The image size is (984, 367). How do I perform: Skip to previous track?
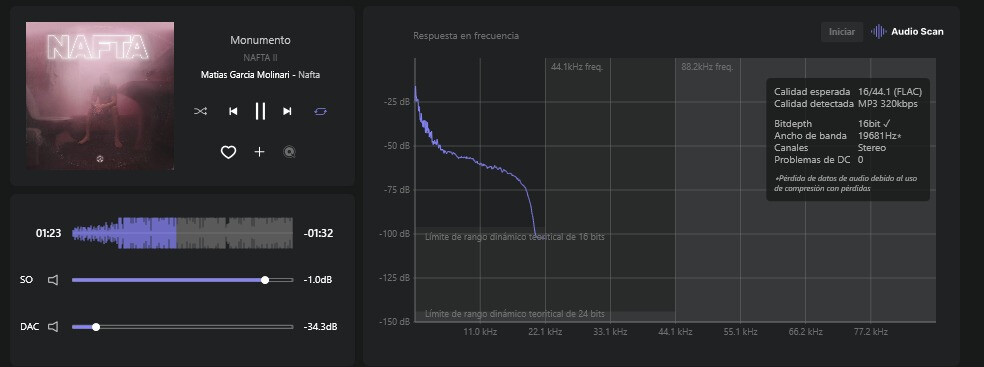pos(233,111)
